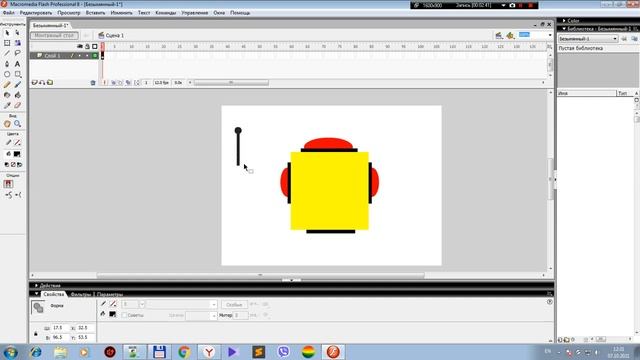Toggle Onion Skin button in timeline

(x=113, y=82)
